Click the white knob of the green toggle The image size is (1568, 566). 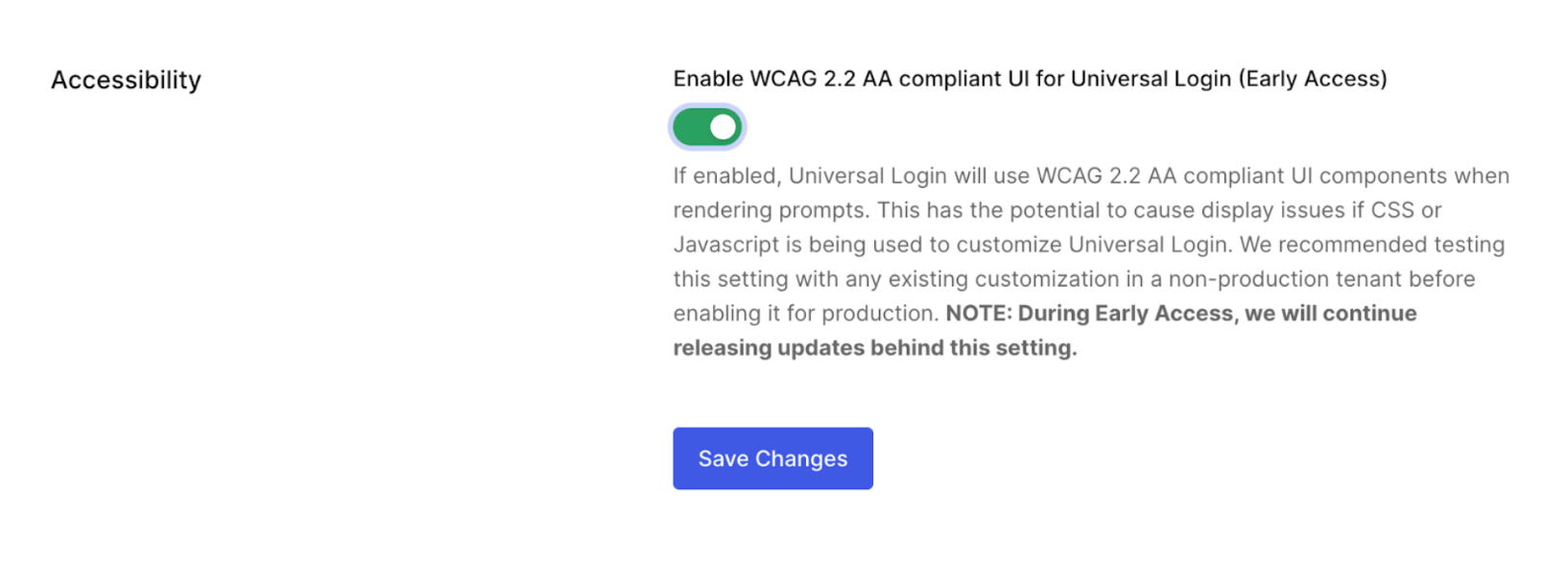(x=724, y=127)
